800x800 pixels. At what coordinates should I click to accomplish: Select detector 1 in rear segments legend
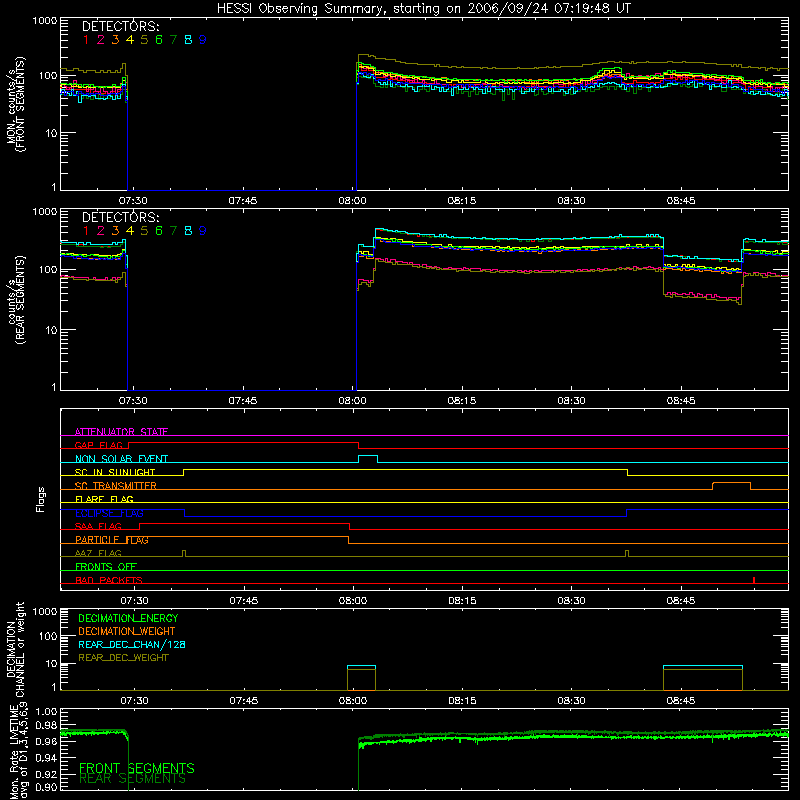coord(86,231)
